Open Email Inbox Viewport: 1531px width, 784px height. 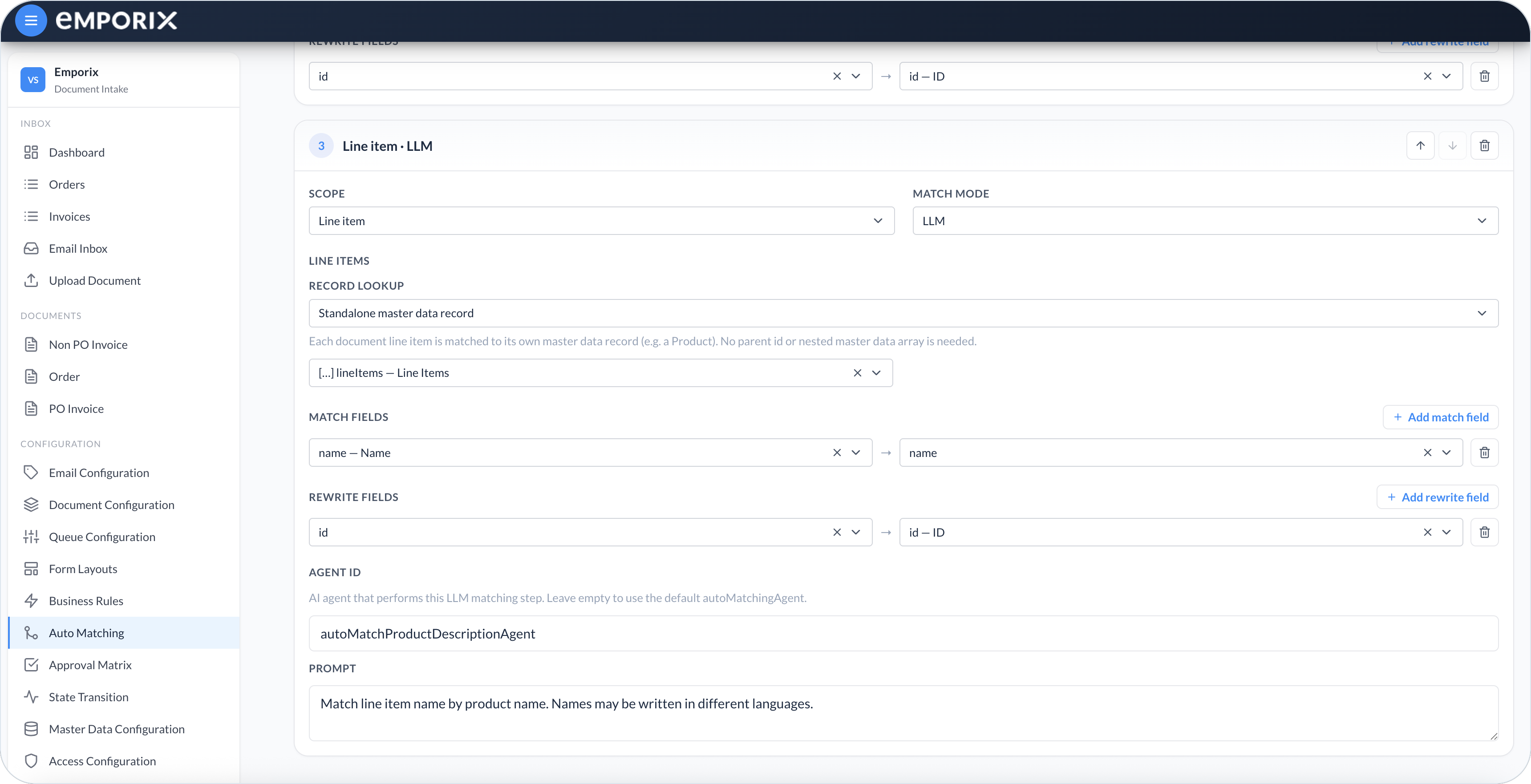124,248
